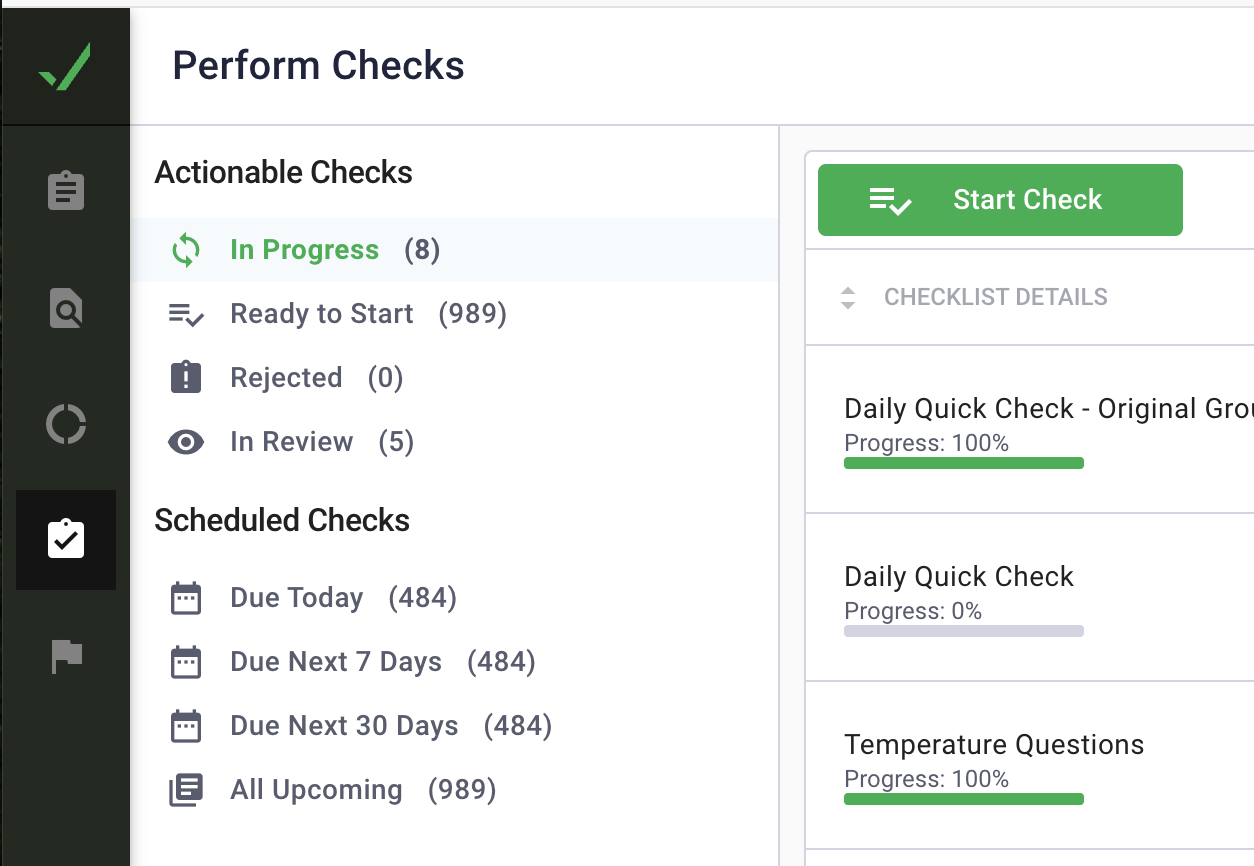Select the clipboard checkmark sidebar icon
Screen dimensions: 1254x866
66,540
